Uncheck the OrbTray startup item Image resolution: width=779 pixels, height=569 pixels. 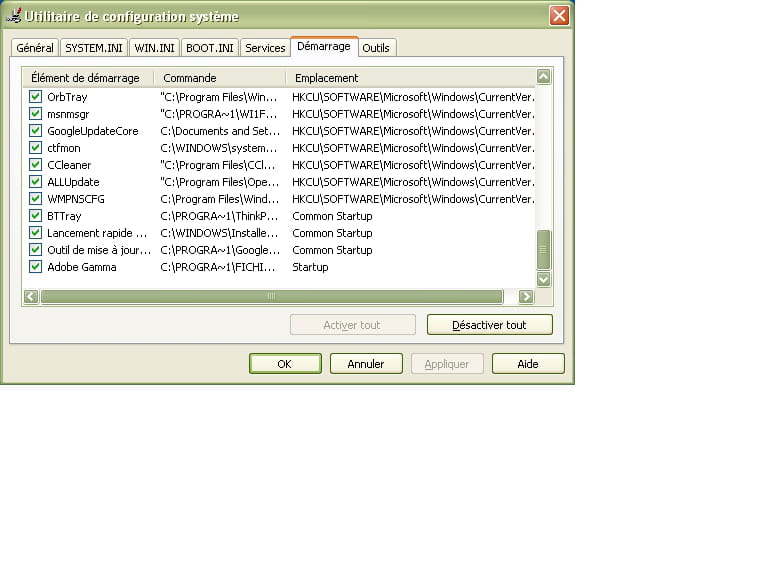point(35,96)
